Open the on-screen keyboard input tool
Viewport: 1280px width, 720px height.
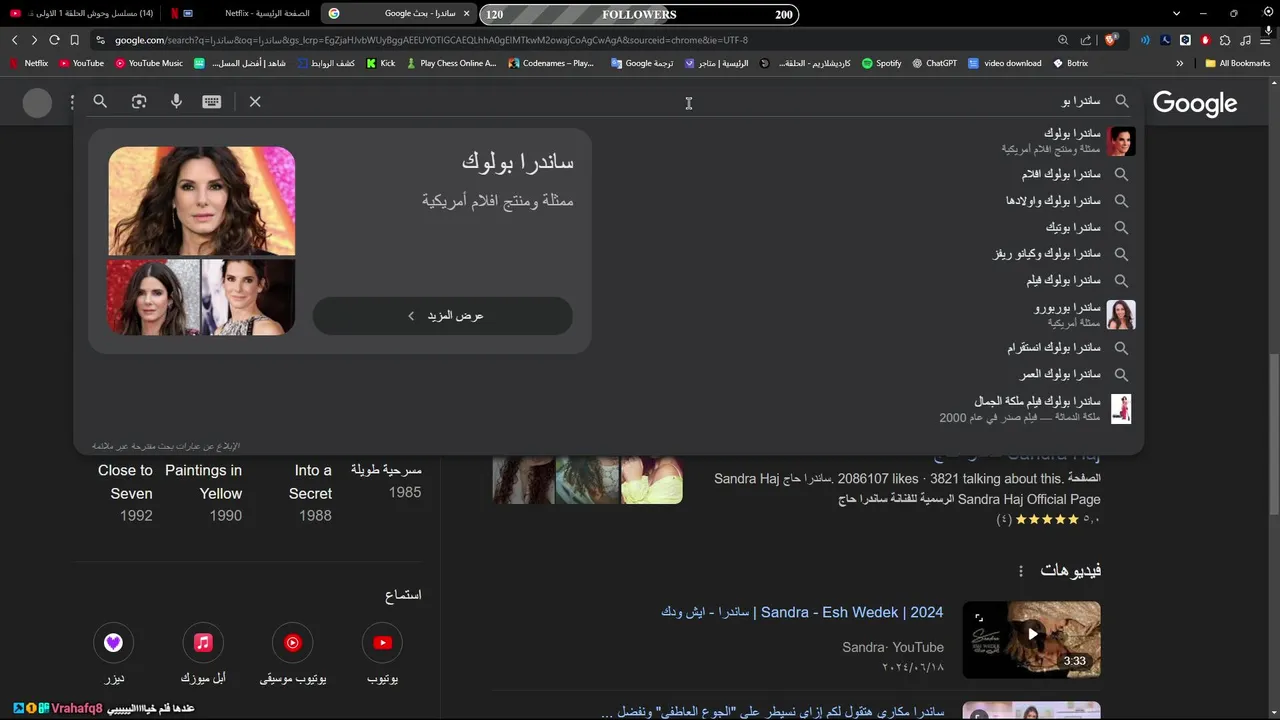click(212, 101)
